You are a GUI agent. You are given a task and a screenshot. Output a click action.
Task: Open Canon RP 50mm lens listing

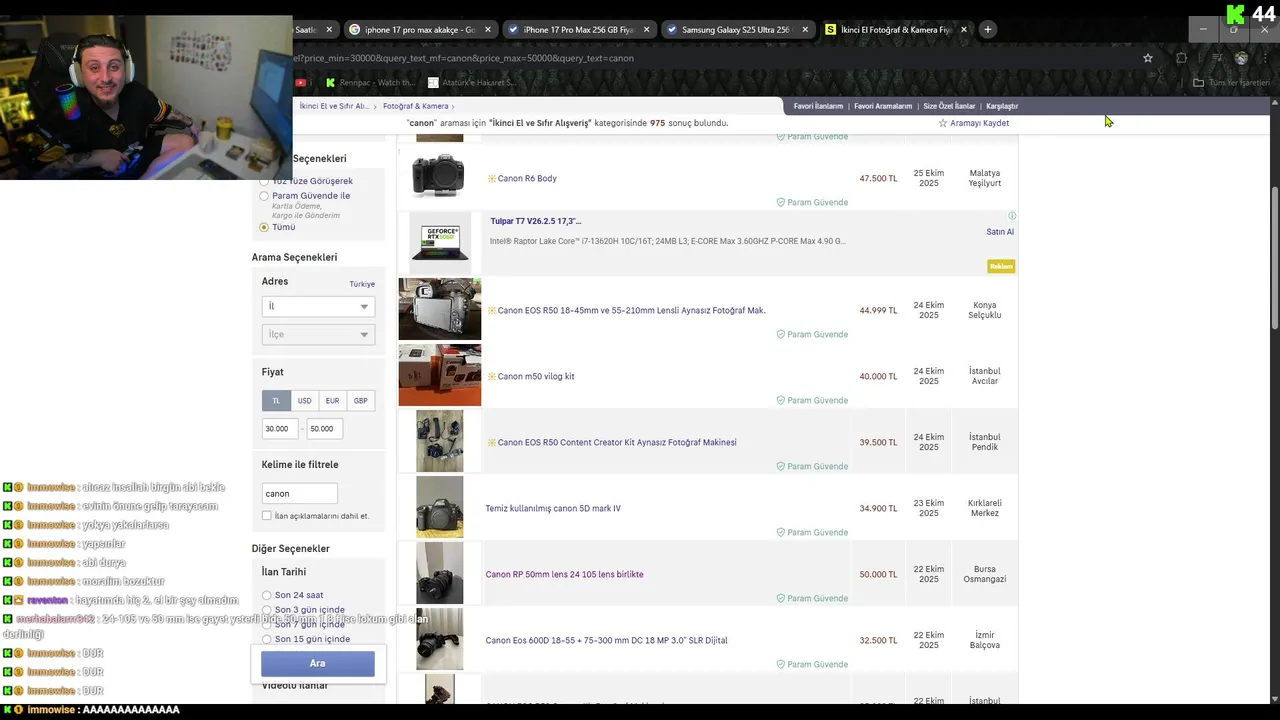564,574
